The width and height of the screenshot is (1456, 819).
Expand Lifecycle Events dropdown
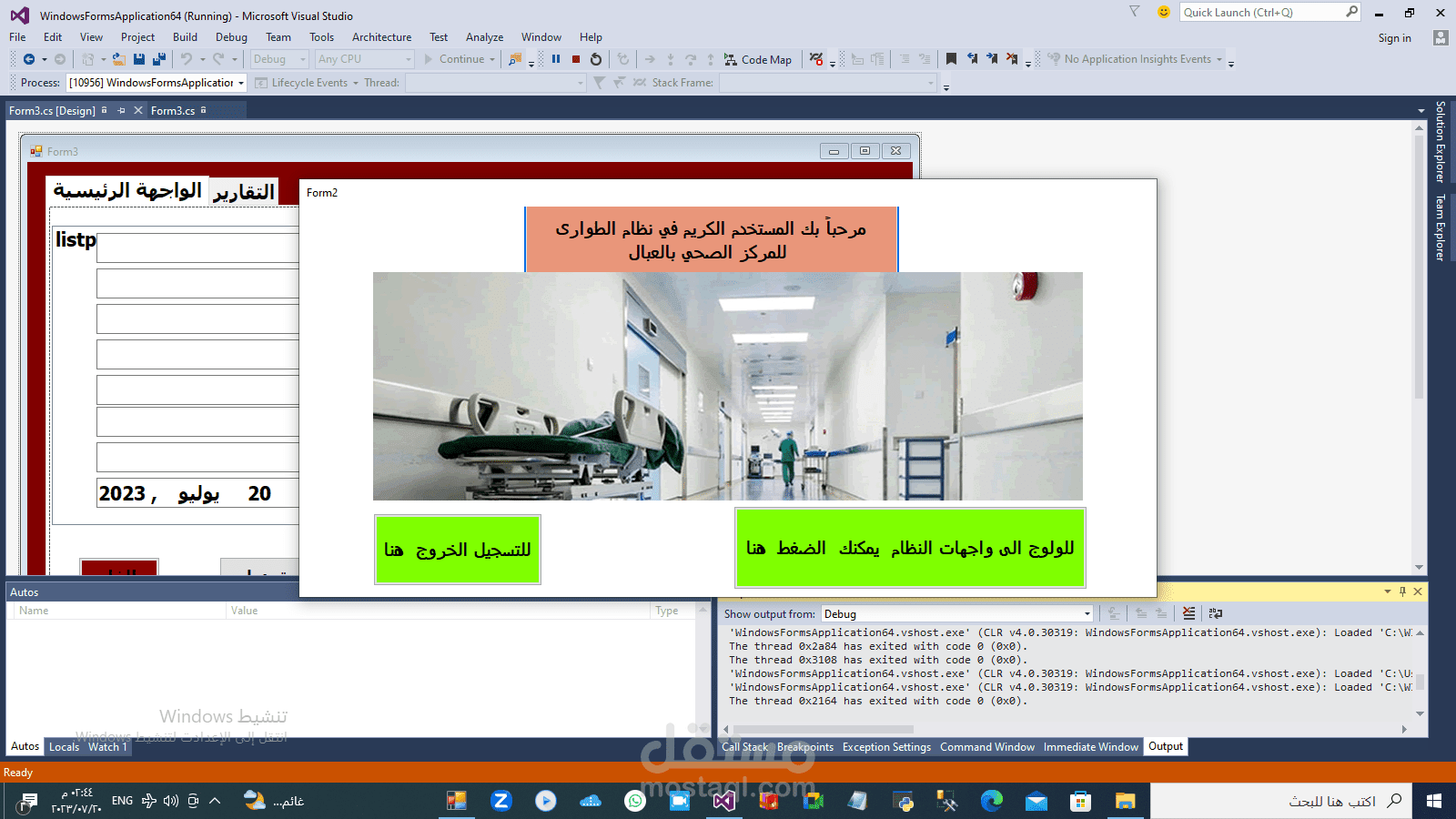(x=355, y=83)
